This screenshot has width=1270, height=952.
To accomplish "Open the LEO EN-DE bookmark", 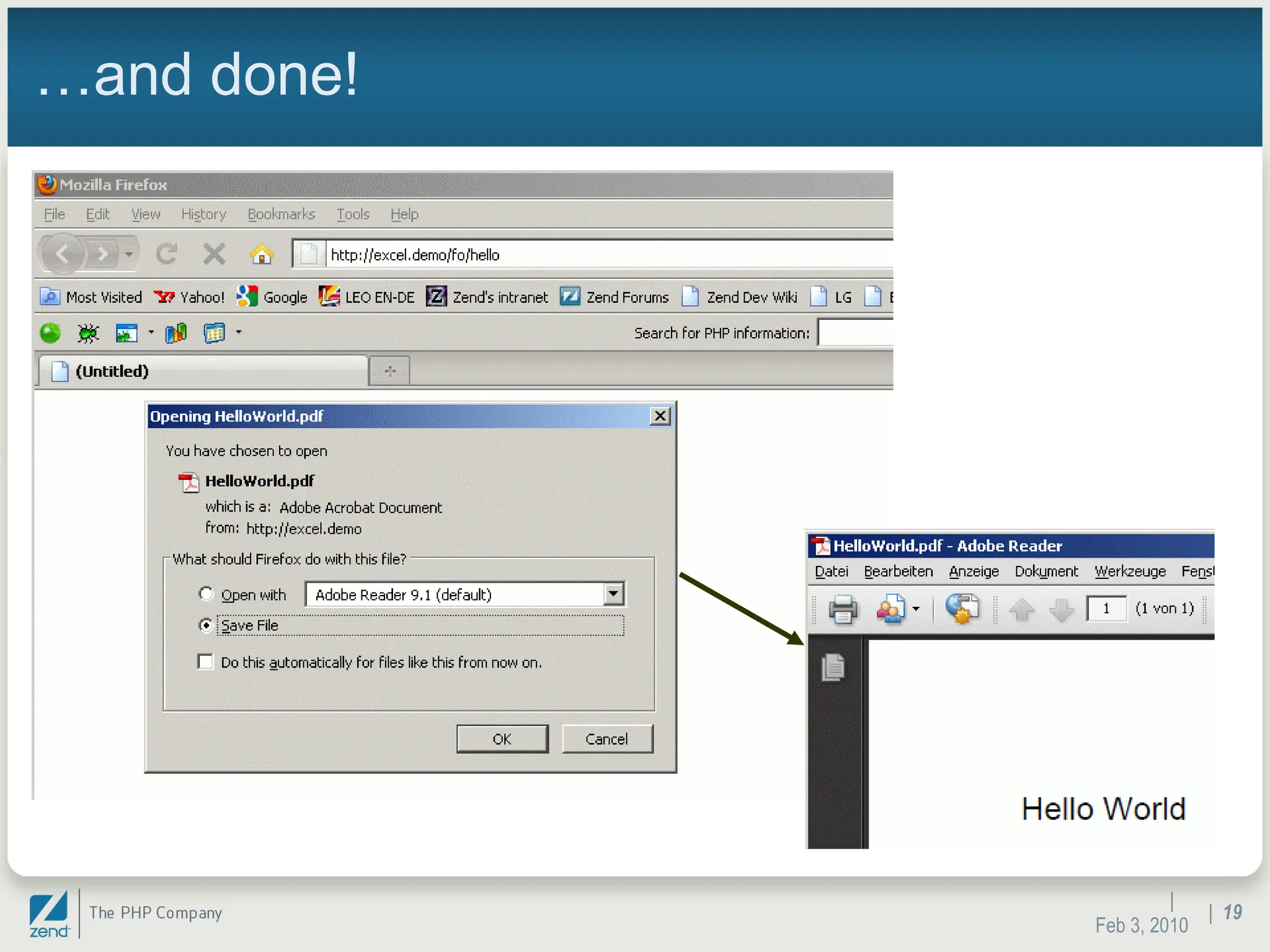I will click(x=366, y=297).
